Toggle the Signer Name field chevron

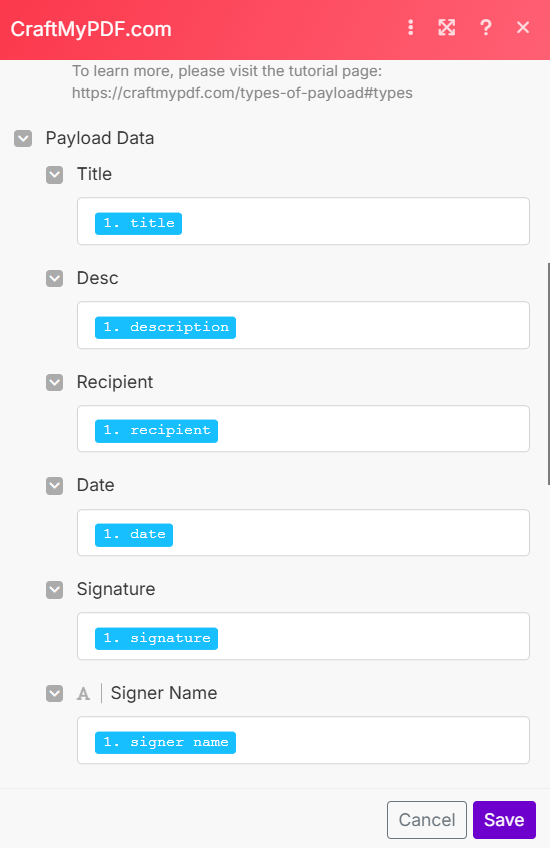point(54,693)
